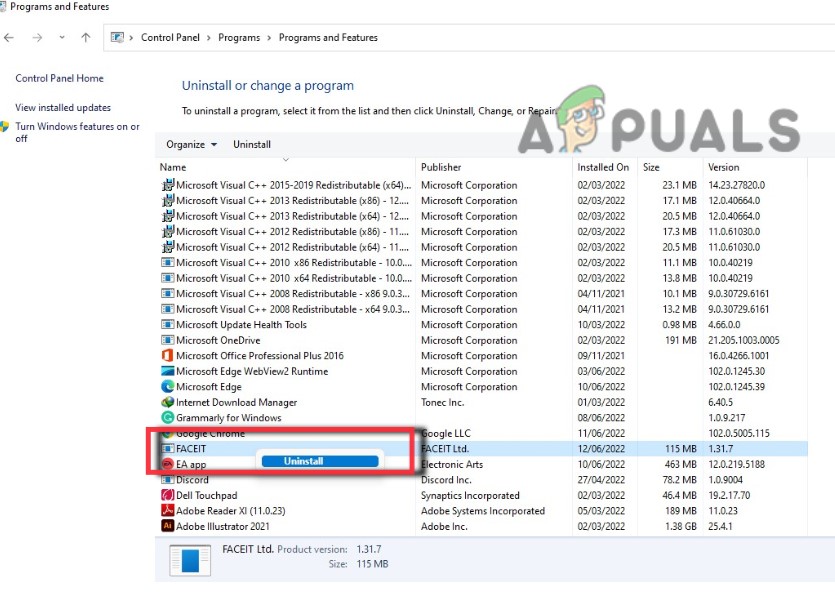
Task: Click the shield icon beside Windows features
Action: click(5, 127)
